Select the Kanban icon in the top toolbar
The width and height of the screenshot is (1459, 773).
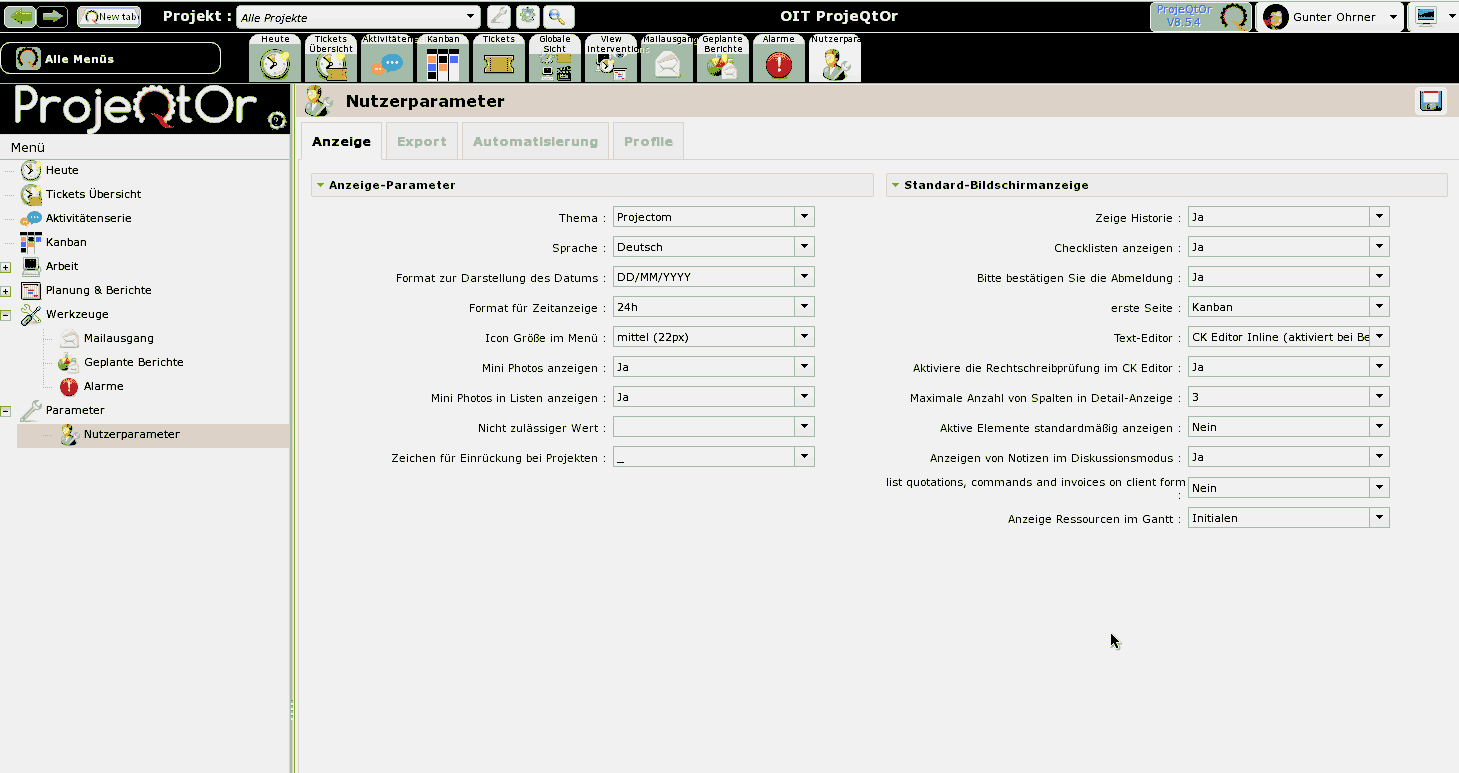point(442,62)
